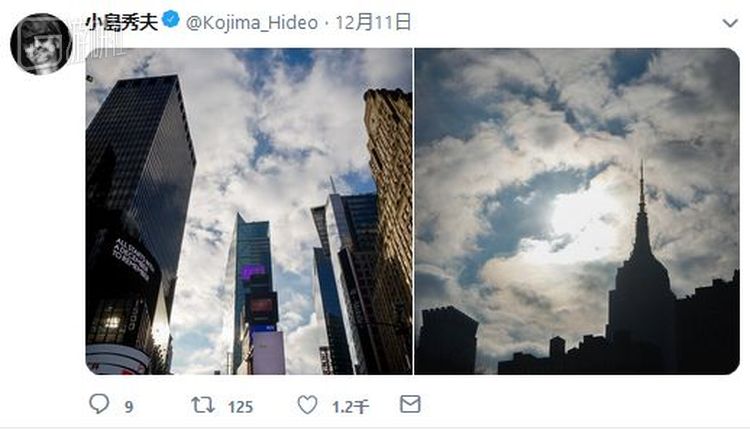This screenshot has height=430, width=750.
Task: Open Kojima's profile avatar picture
Action: click(x=42, y=44)
